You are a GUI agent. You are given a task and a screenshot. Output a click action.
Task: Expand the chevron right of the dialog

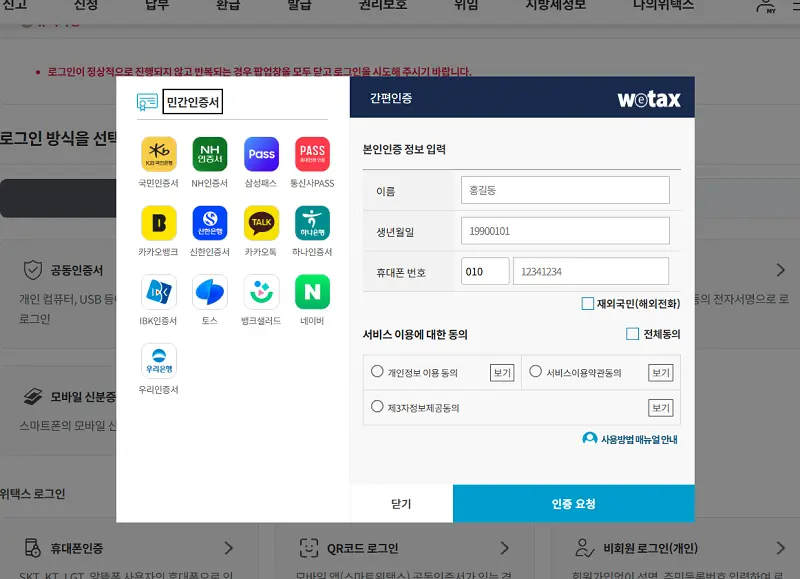pyautogui.click(x=781, y=270)
